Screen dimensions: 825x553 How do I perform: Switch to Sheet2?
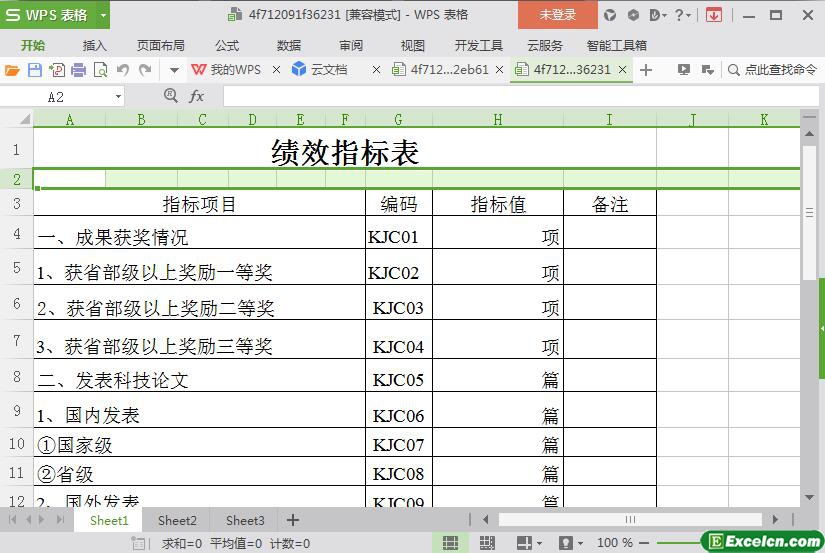[177, 520]
